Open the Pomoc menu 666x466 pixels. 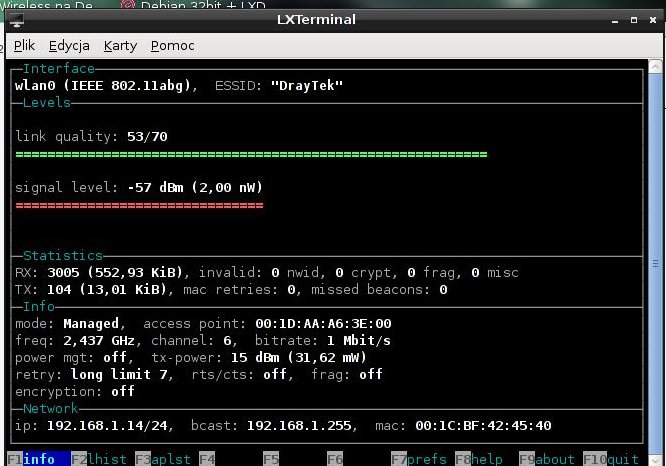(172, 46)
